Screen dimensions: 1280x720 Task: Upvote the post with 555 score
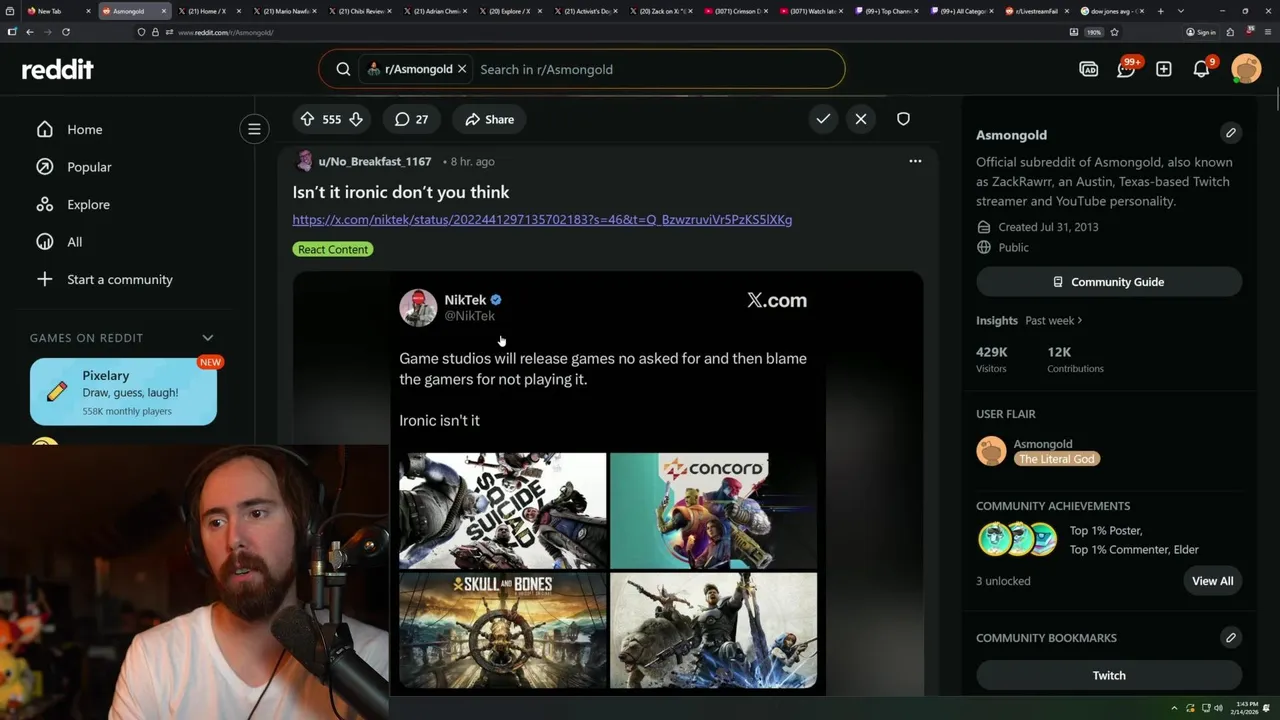coord(308,119)
